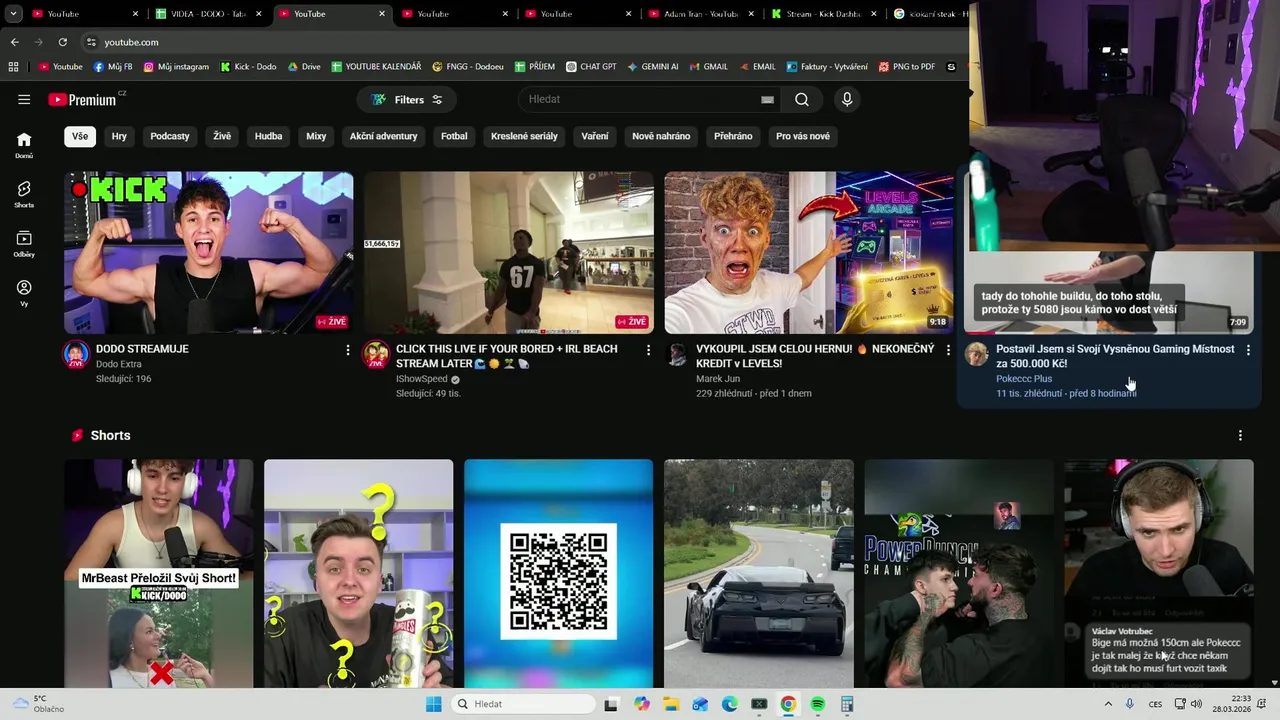
Task: Open the on-screen keyboard in the search box
Action: [x=767, y=99]
